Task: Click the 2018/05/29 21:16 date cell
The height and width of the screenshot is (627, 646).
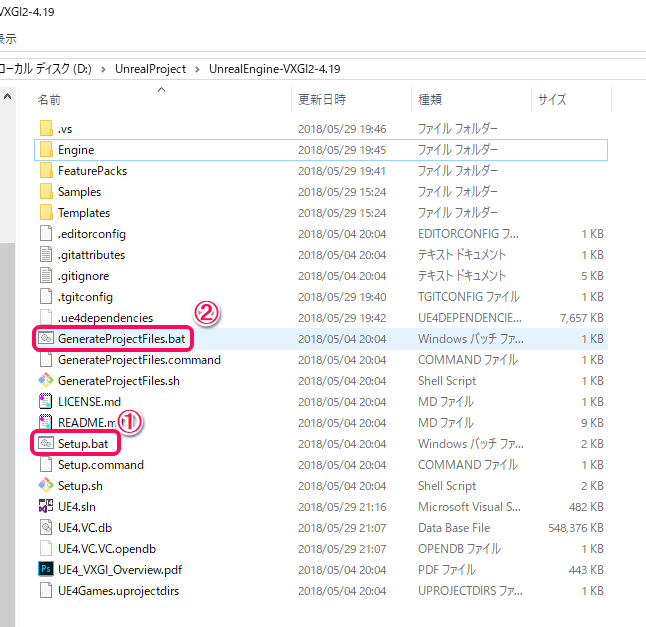Action: point(342,507)
